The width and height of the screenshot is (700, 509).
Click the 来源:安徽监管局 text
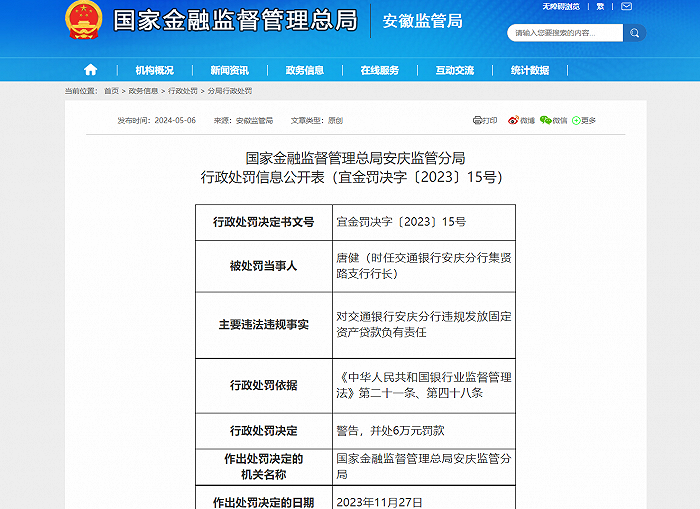click(243, 120)
